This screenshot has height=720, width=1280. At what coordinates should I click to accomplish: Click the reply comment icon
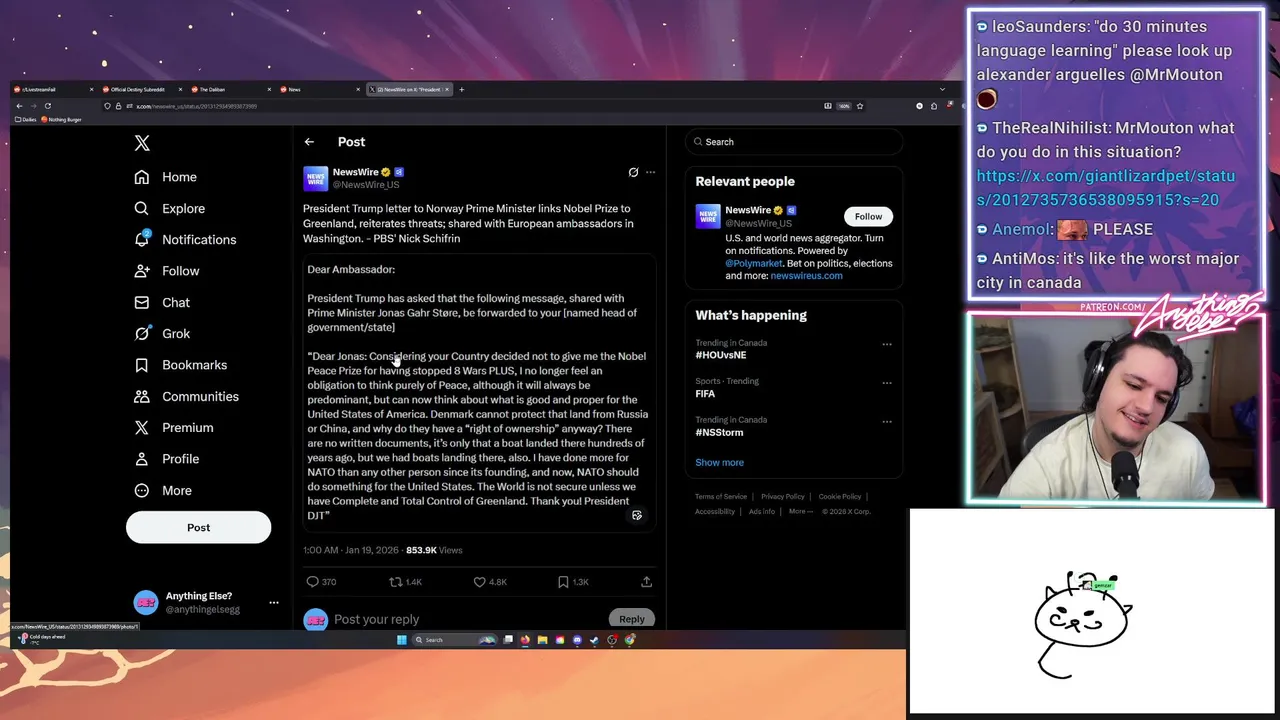[x=313, y=582]
